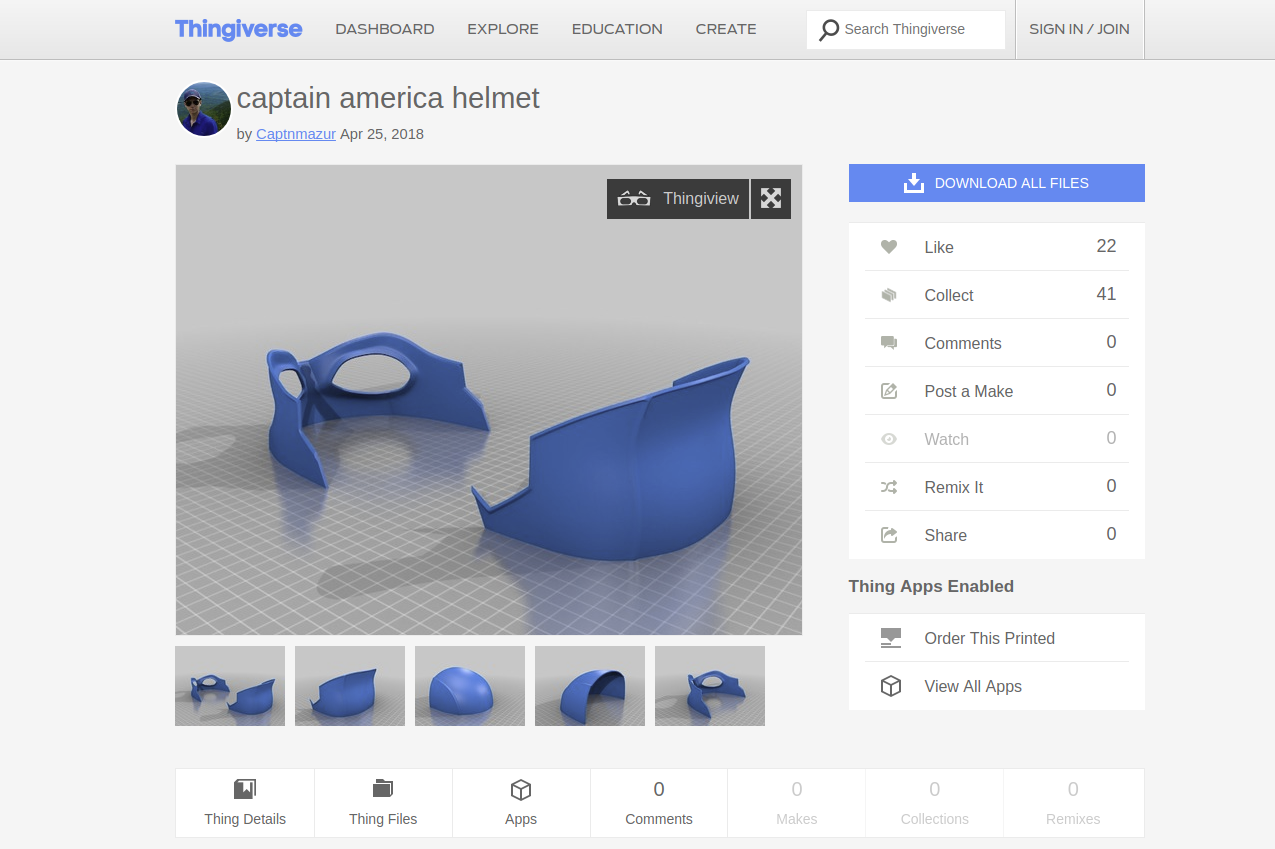Select the first thumbnail with both helmet parts
The image size is (1275, 849).
230,686
